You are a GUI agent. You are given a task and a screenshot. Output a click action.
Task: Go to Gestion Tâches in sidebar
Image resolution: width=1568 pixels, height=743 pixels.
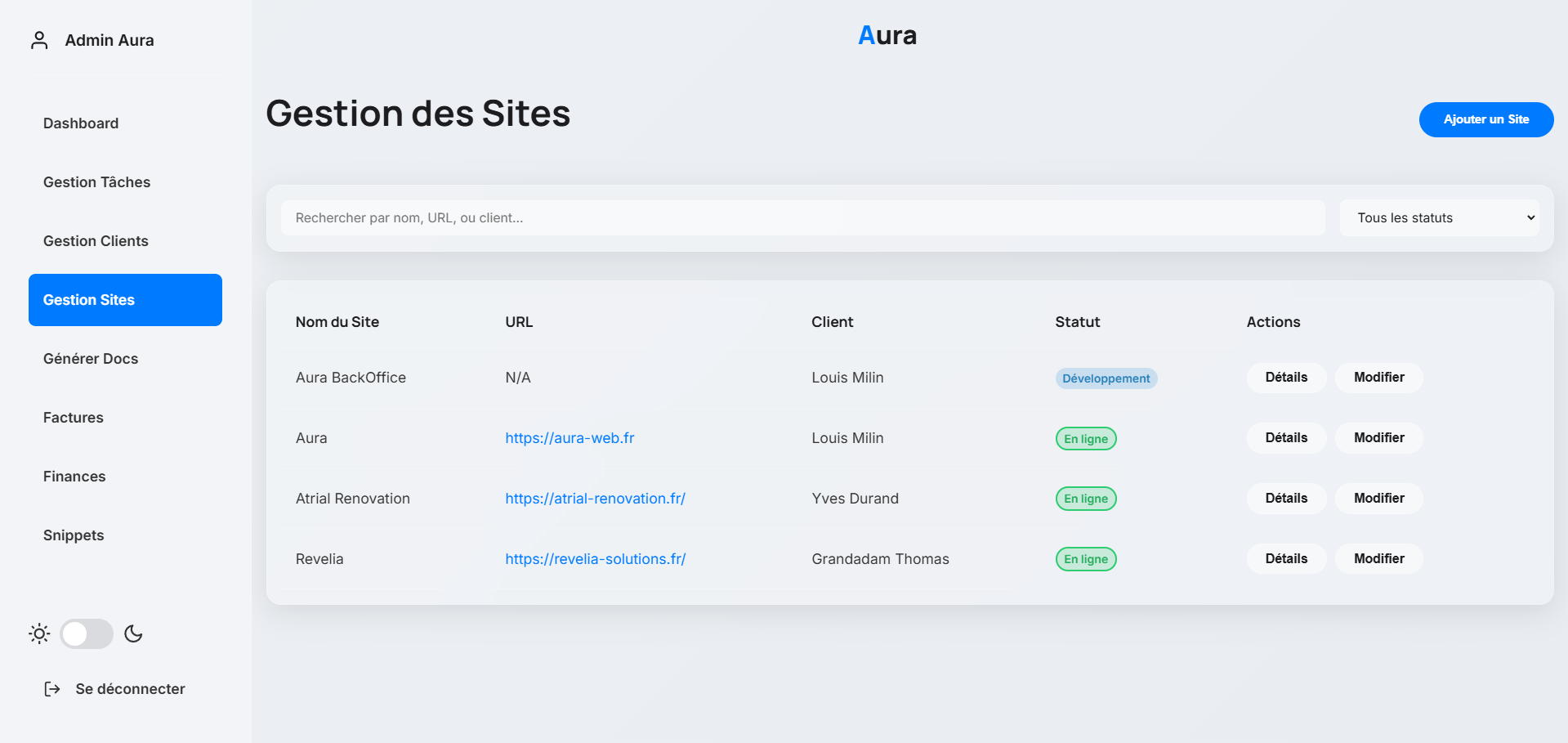coord(96,182)
